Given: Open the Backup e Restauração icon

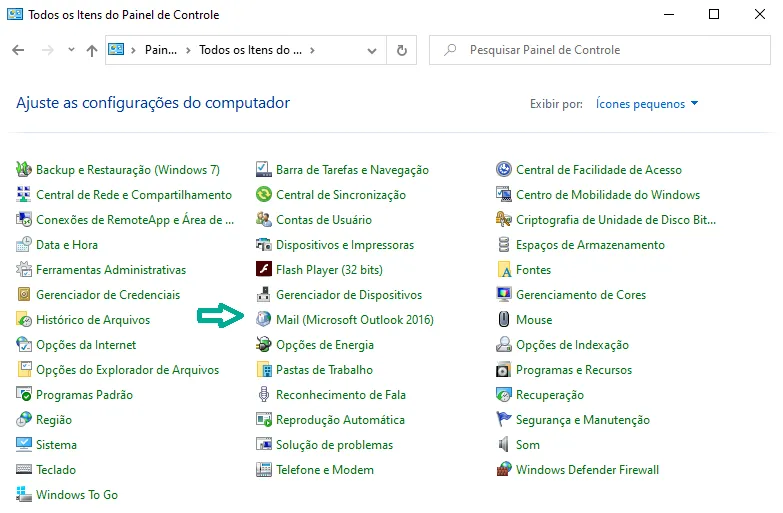Looking at the screenshot, I should pyautogui.click(x=23, y=169).
